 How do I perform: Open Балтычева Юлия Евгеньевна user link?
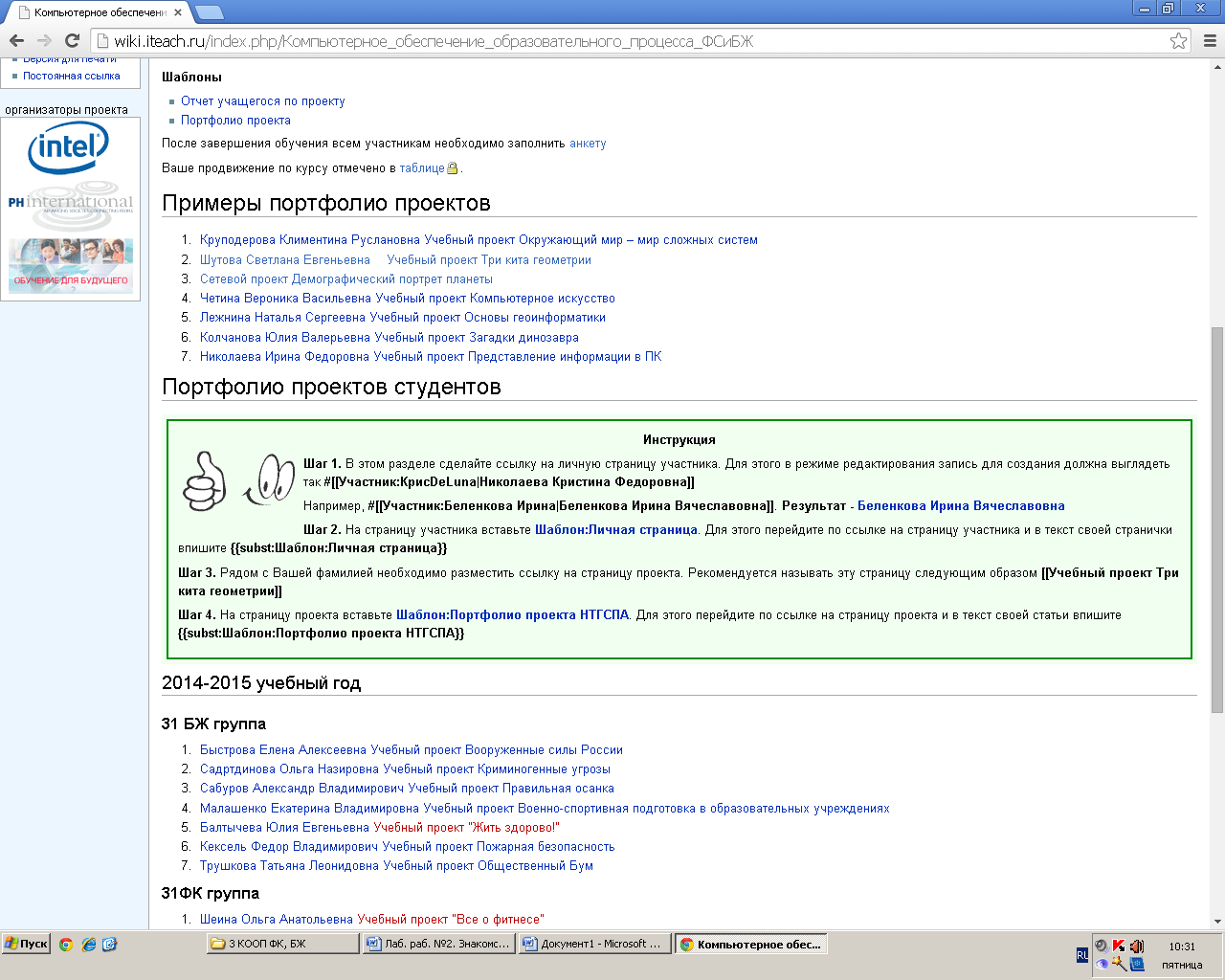pos(284,827)
